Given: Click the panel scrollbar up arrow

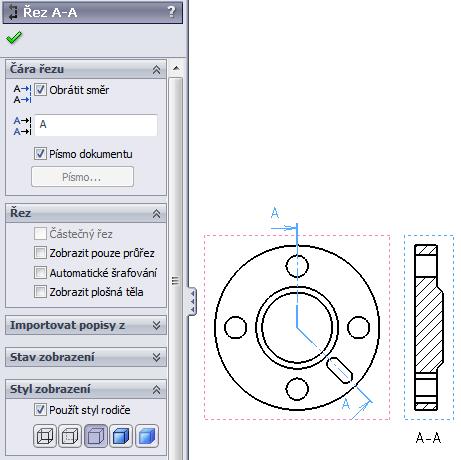Looking at the screenshot, I should tap(176, 68).
